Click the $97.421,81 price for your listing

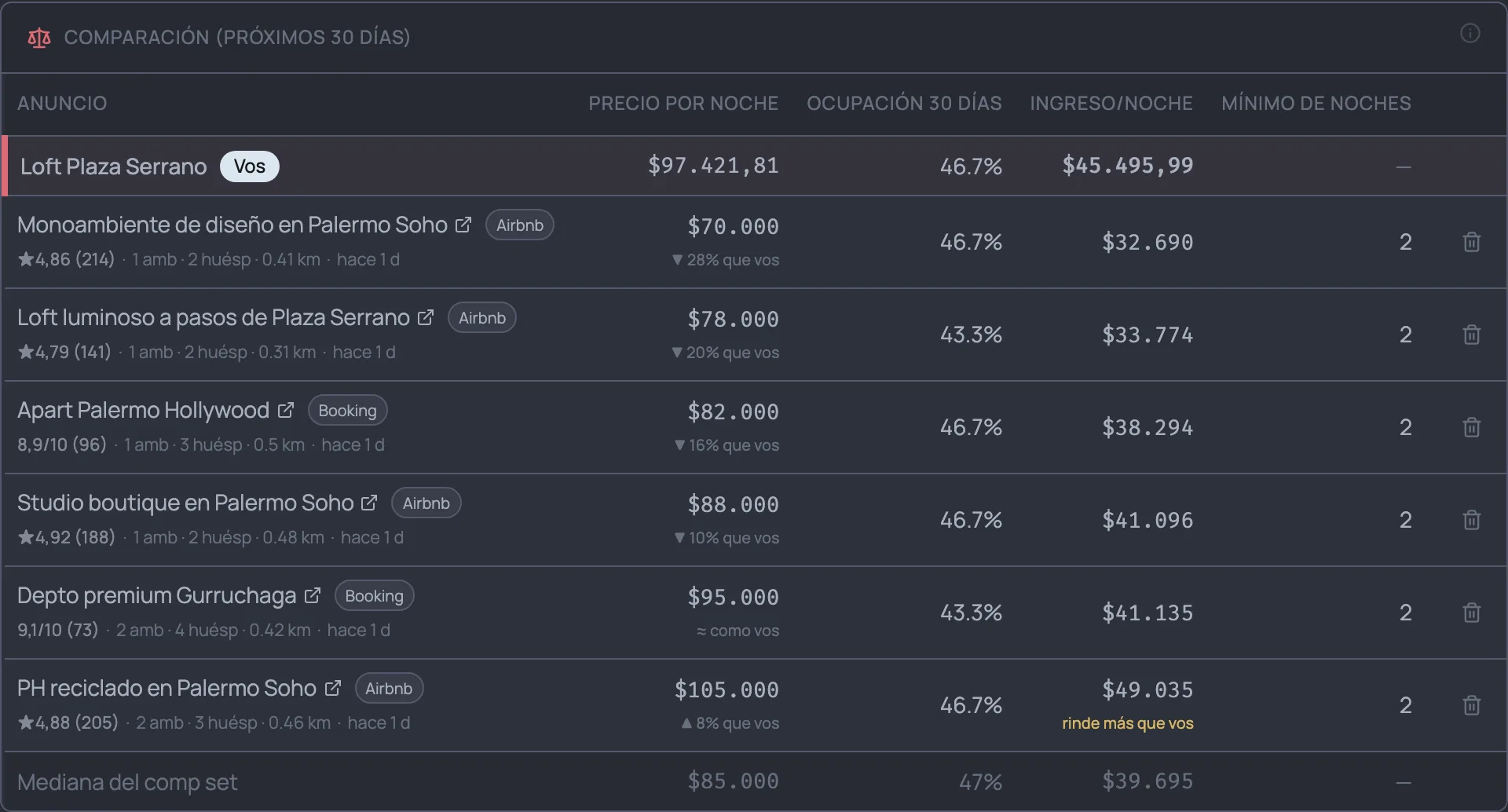pyautogui.click(x=713, y=166)
